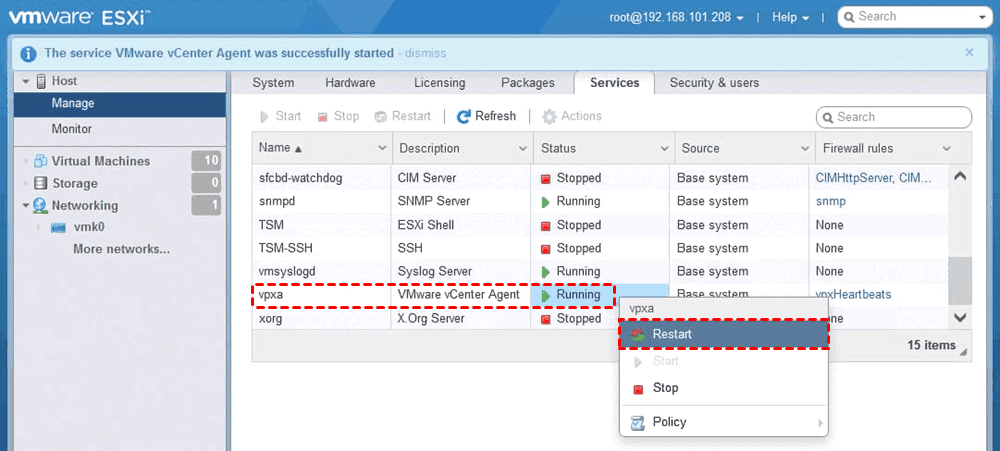Viewport: 1000px width, 451px height.
Task: Click the services list scrollbar thumb
Action: click(x=960, y=281)
